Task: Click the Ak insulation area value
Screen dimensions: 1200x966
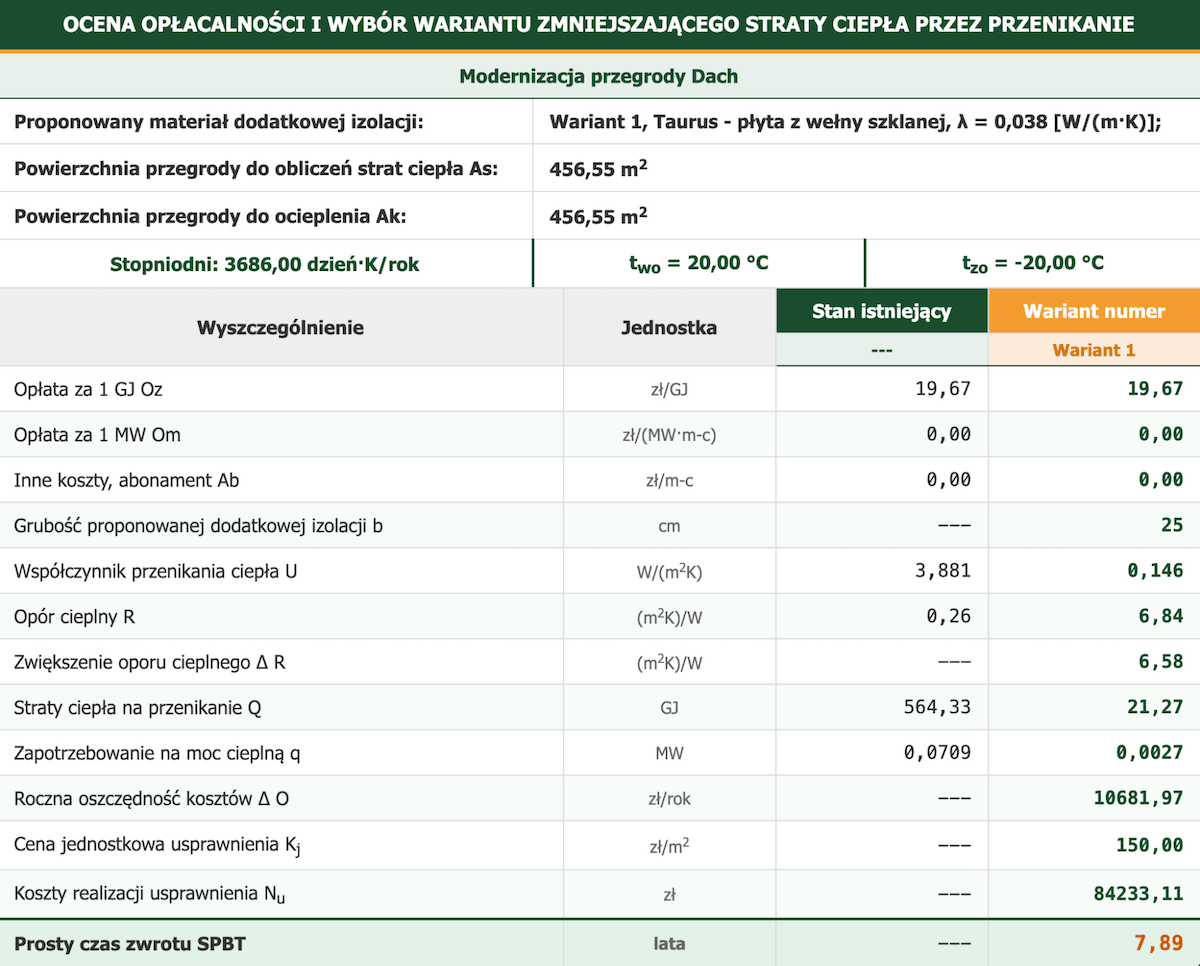Action: click(x=598, y=216)
